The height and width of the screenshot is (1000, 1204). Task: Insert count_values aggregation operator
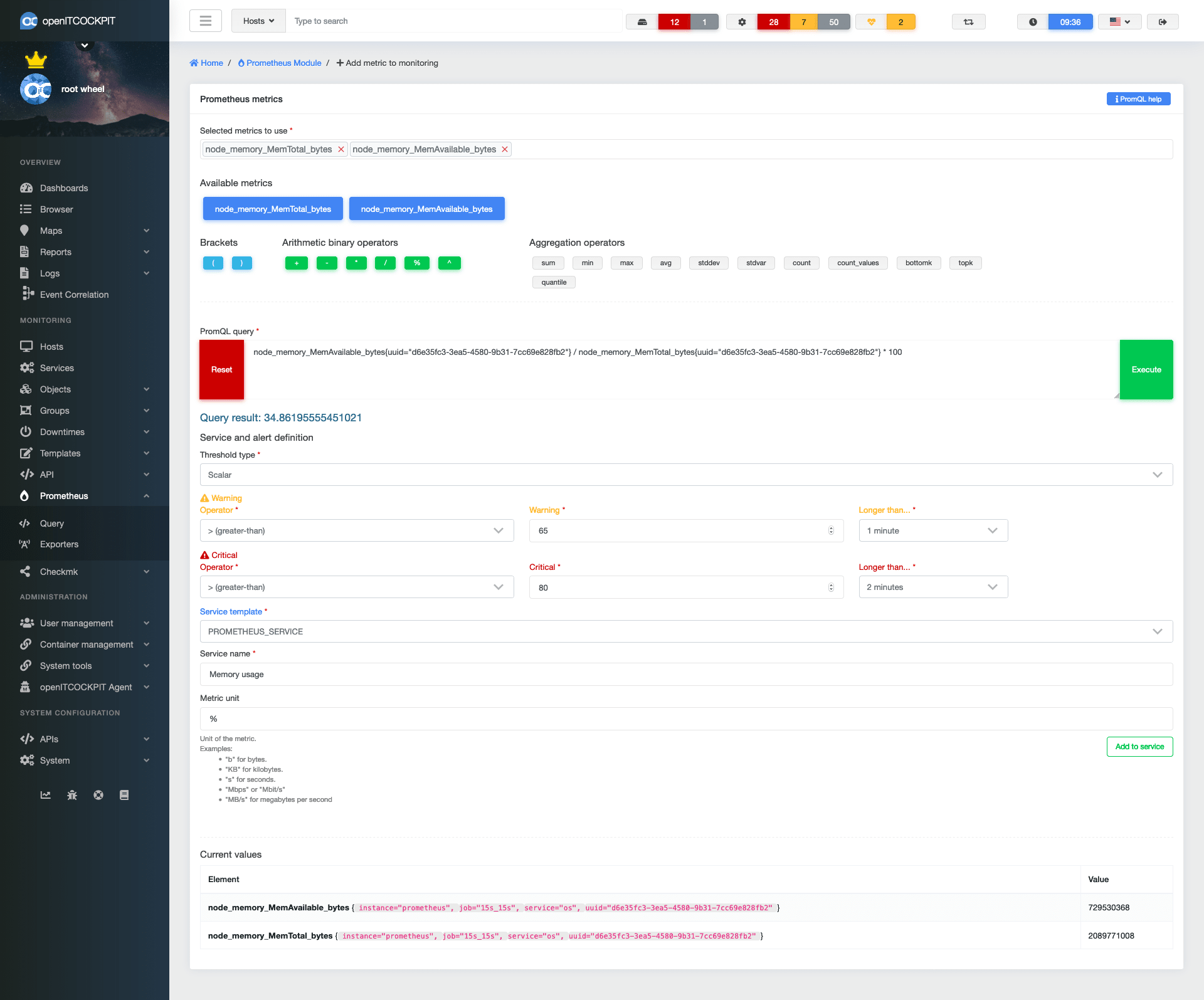(x=858, y=263)
